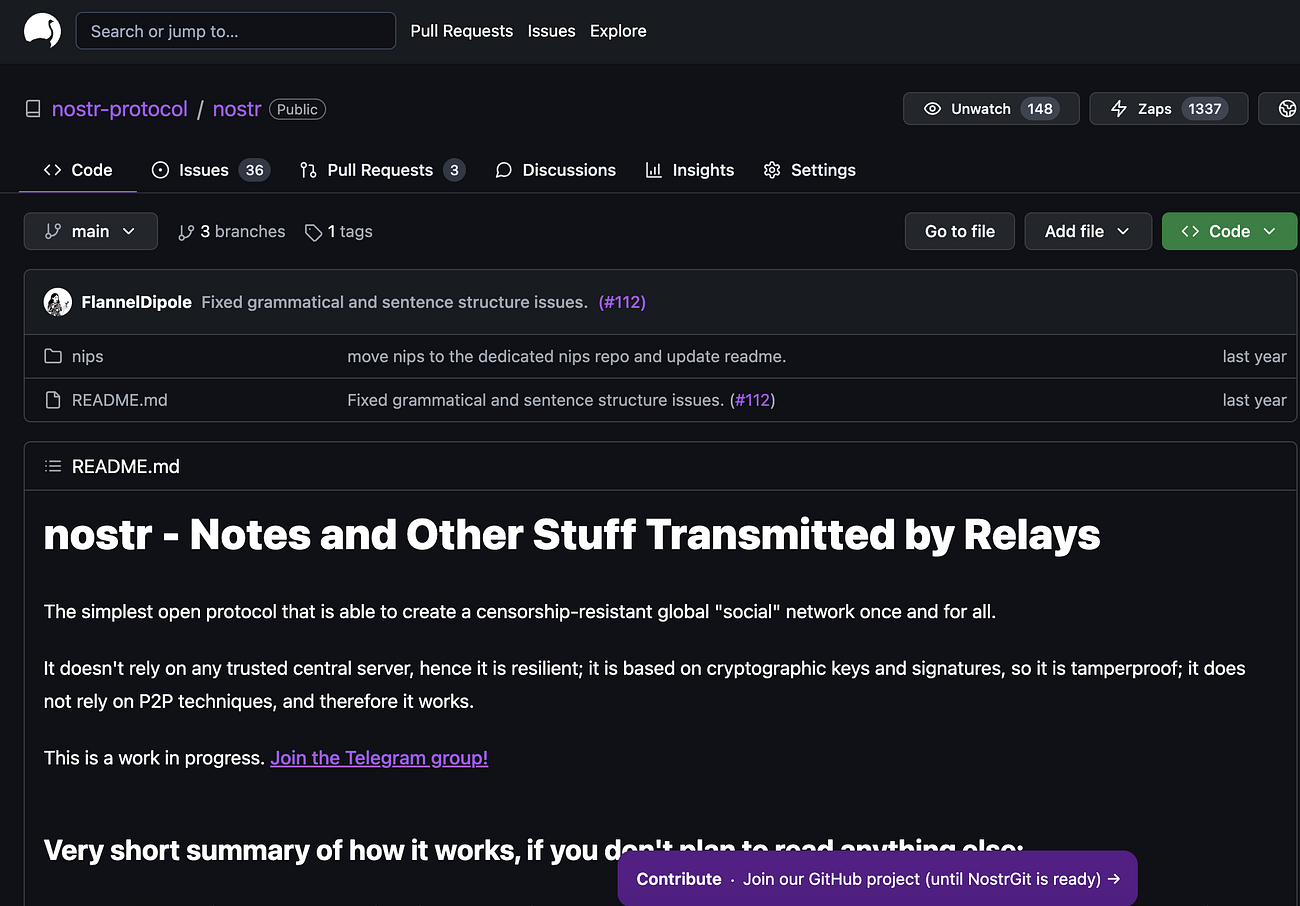The height and width of the screenshot is (906, 1300).
Task: Click the nostr README main heading
Action: (x=572, y=535)
